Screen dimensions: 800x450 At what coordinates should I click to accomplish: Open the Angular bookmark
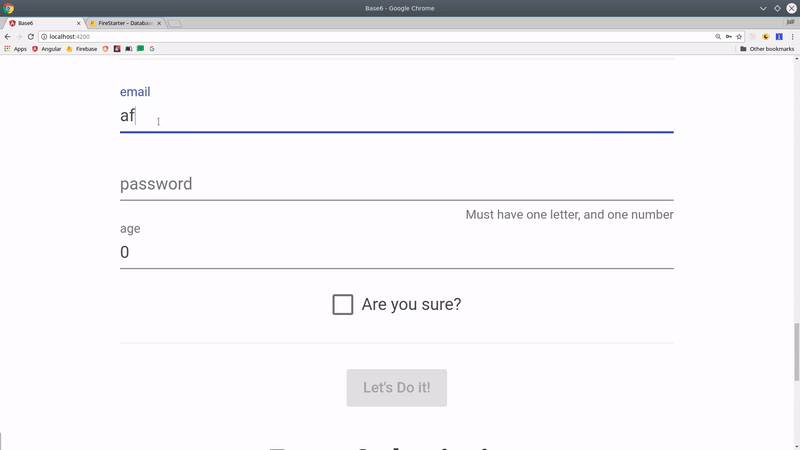(46, 48)
